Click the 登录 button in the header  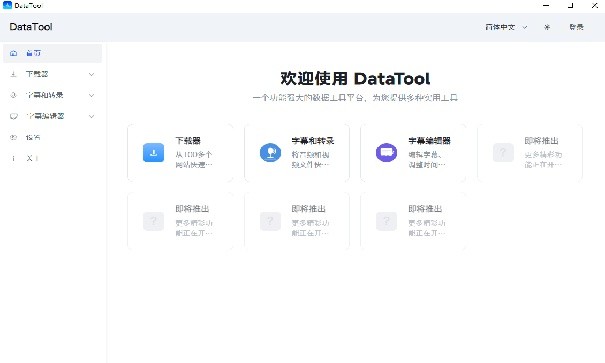tap(576, 27)
